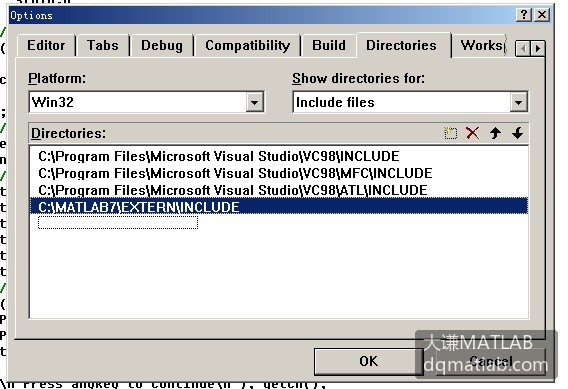Move the selected directory down
This screenshot has height=389, width=568.
518,133
